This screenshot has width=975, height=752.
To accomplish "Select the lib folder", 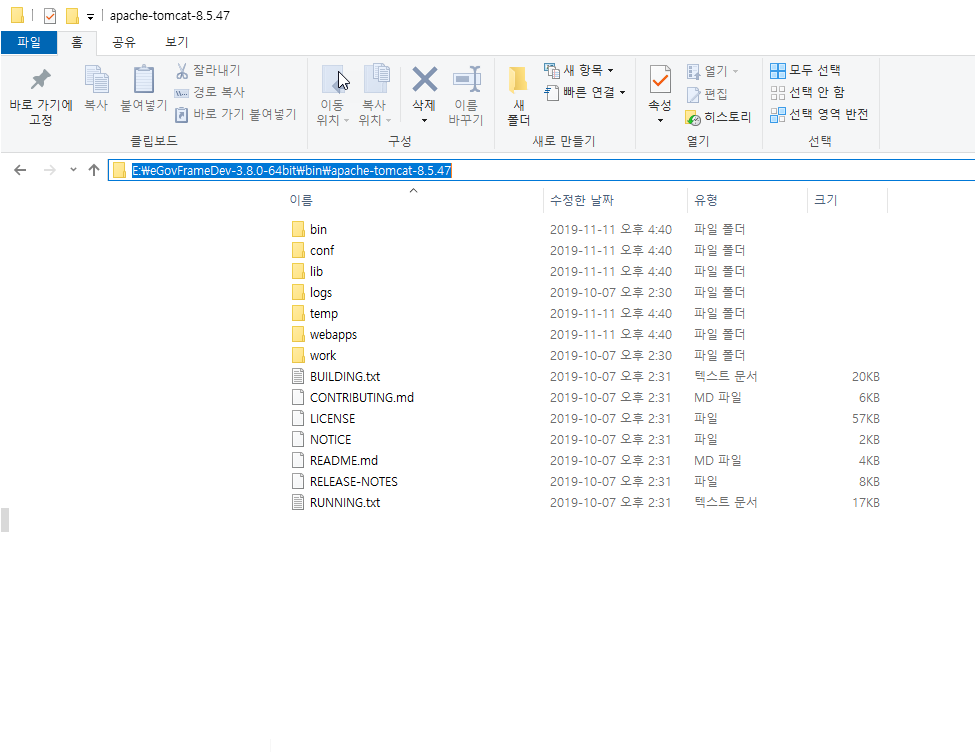I will [x=317, y=272].
